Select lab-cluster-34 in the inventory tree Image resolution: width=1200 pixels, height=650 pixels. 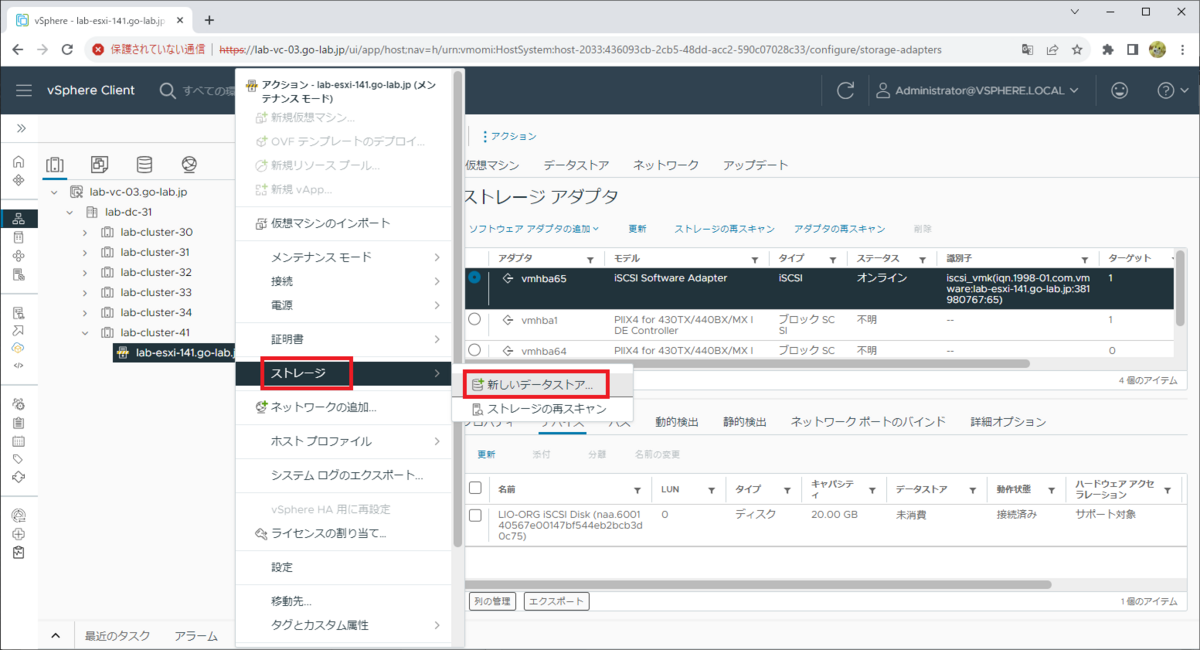pos(156,312)
